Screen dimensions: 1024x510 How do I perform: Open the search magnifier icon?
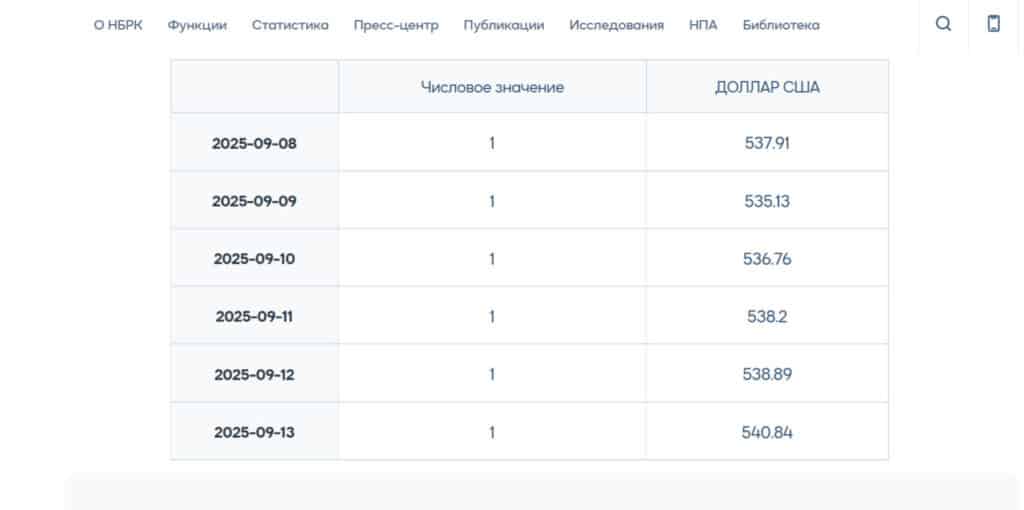(x=943, y=24)
